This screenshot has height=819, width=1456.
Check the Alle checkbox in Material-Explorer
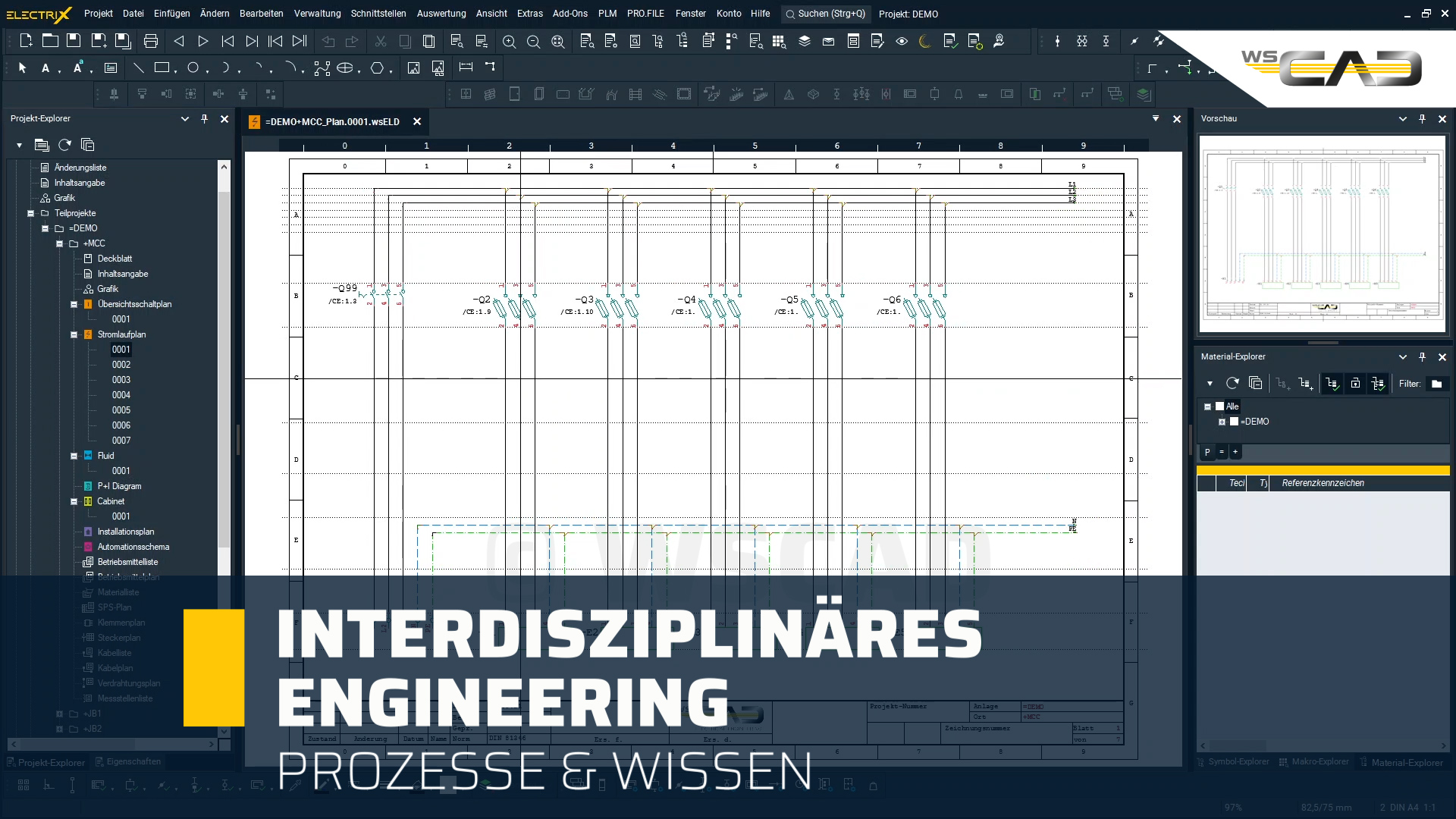pyautogui.click(x=1219, y=406)
